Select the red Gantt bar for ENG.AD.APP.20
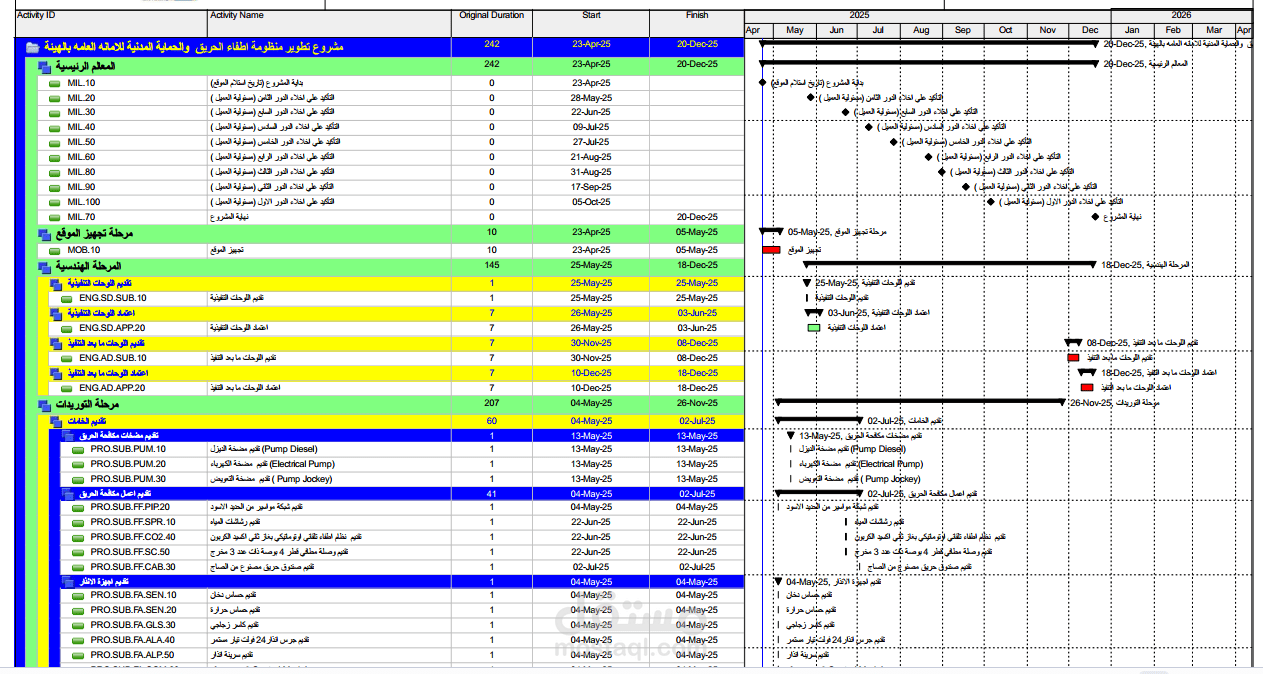Screen dimensions: 1263x674 [x=1087, y=388]
